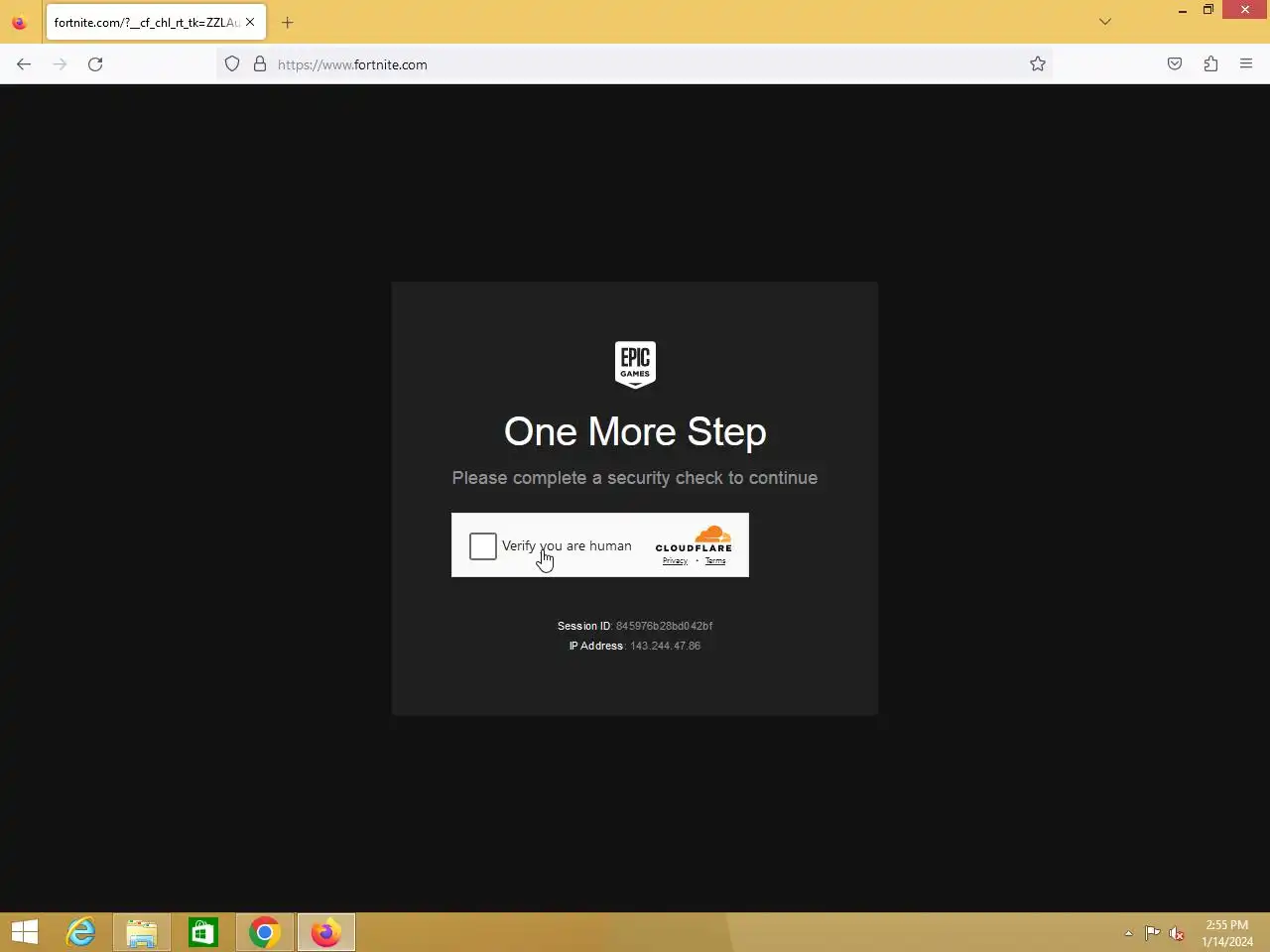
Task: Open the Extensions menu
Action: pyautogui.click(x=1210, y=64)
